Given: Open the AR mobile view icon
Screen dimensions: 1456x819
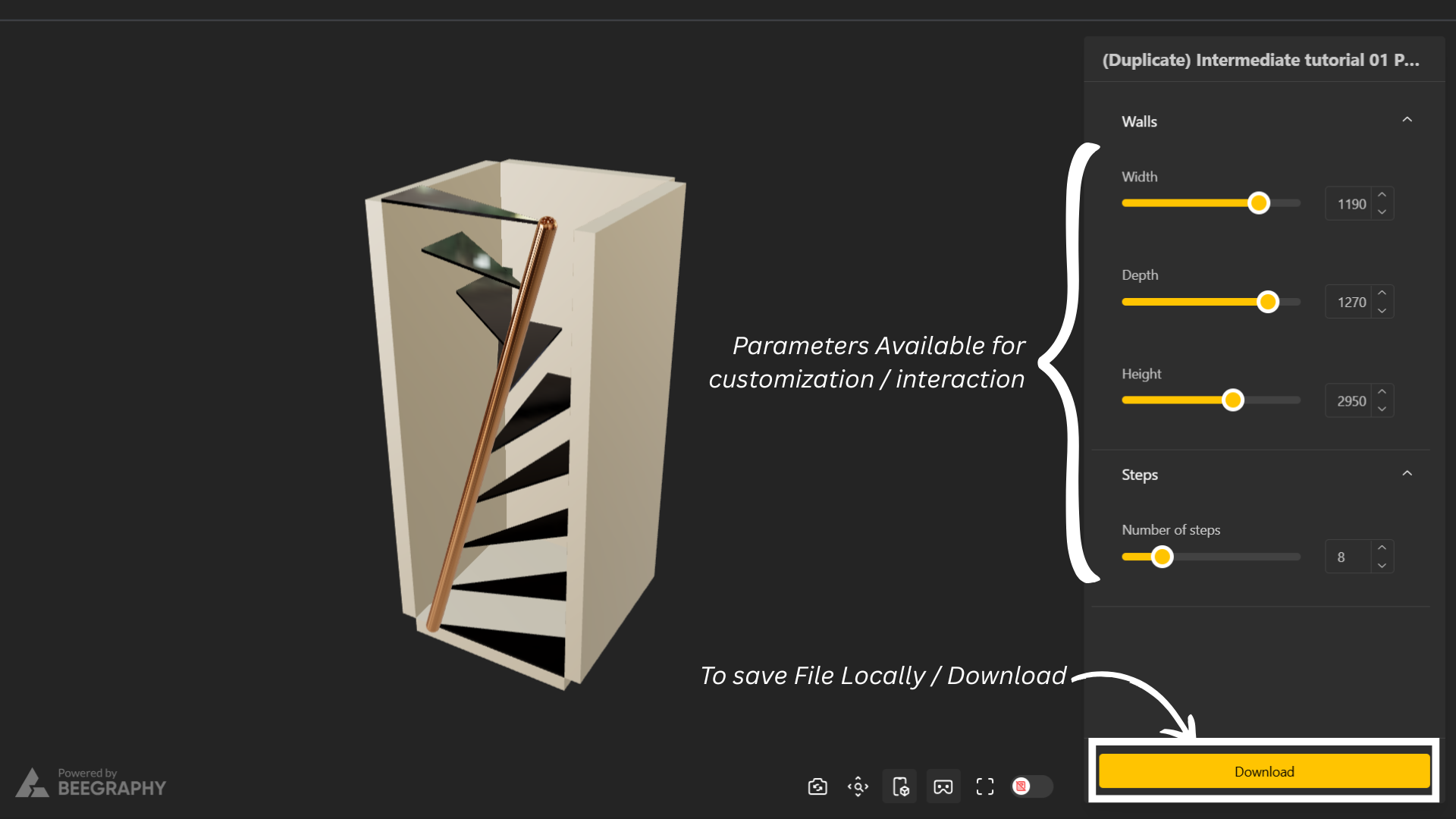Looking at the screenshot, I should point(900,786).
